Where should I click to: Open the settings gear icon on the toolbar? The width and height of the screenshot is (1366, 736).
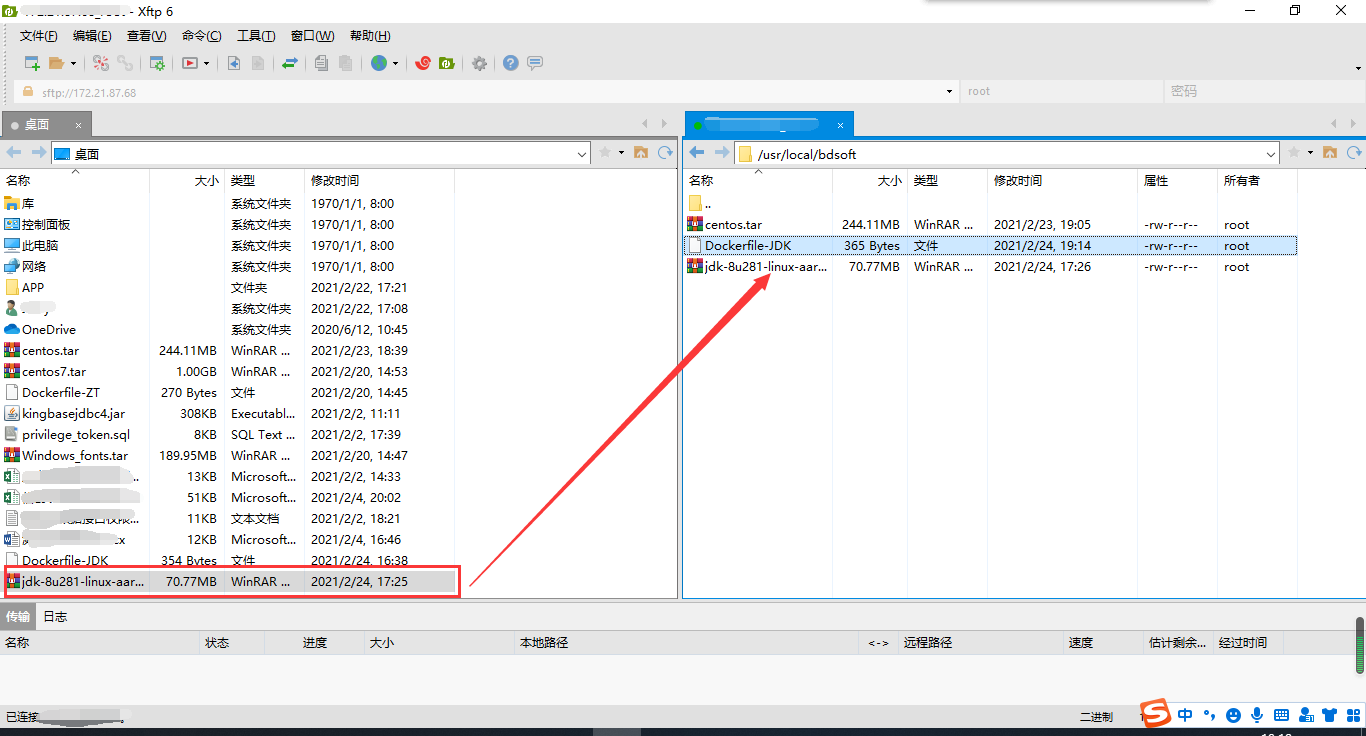478,62
